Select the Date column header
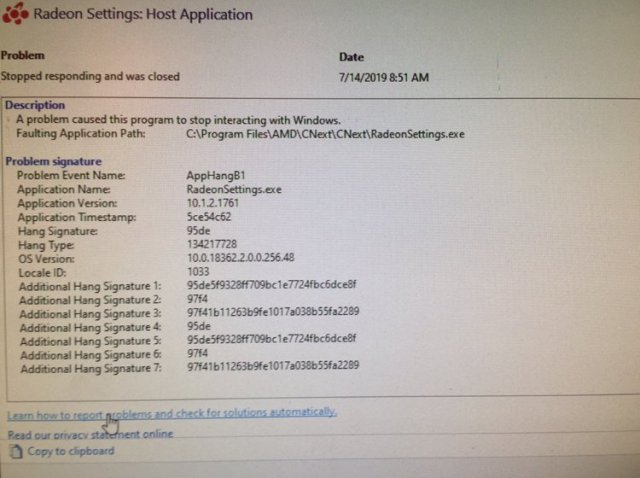Viewport: 640px width, 478px height. [x=351, y=57]
